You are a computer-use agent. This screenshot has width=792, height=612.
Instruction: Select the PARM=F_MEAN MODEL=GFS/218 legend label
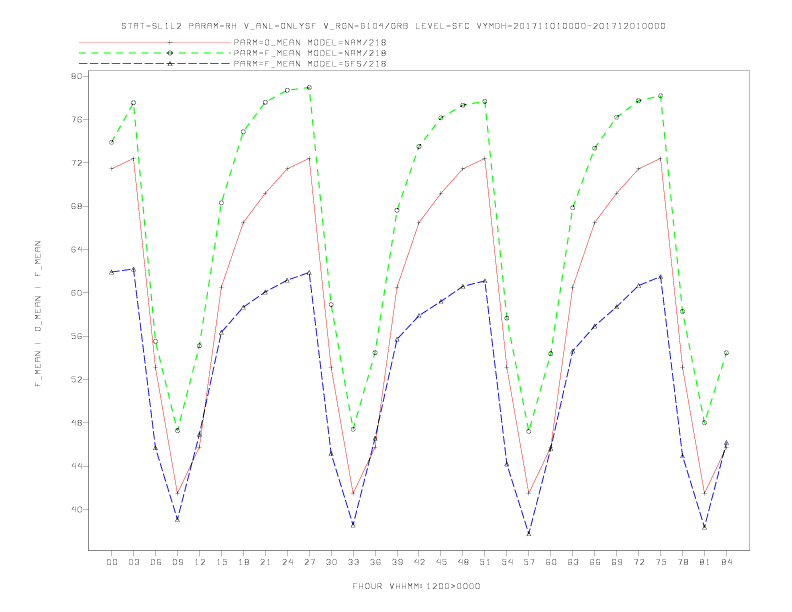[310, 64]
